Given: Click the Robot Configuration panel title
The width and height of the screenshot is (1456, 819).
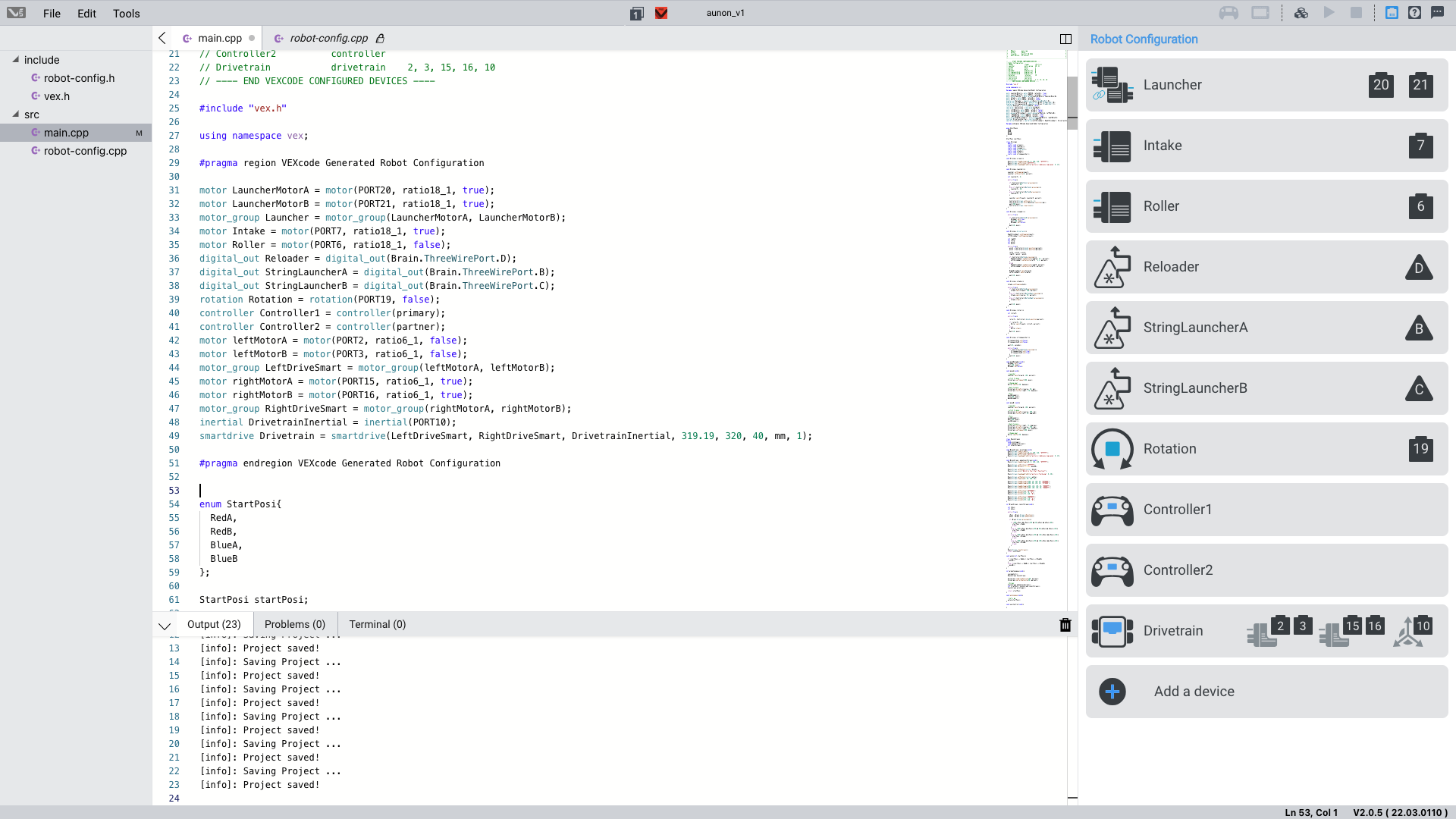Looking at the screenshot, I should [x=1144, y=39].
